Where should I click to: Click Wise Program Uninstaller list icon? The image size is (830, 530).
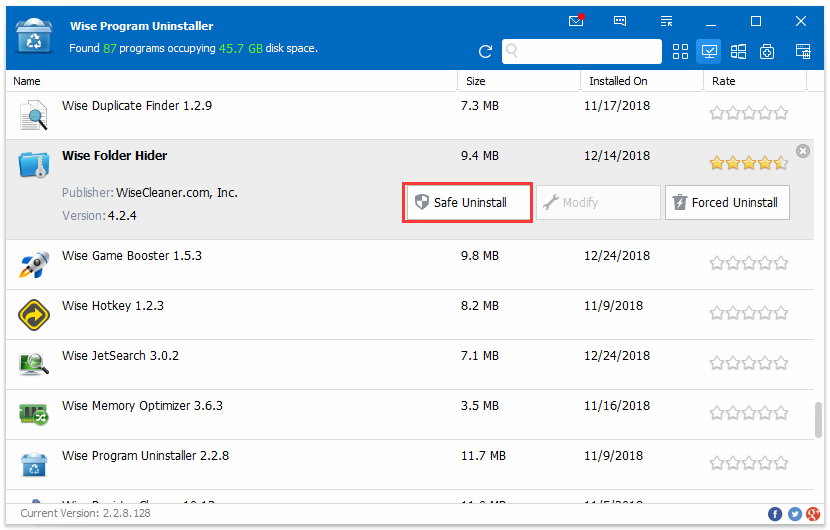coord(34,464)
